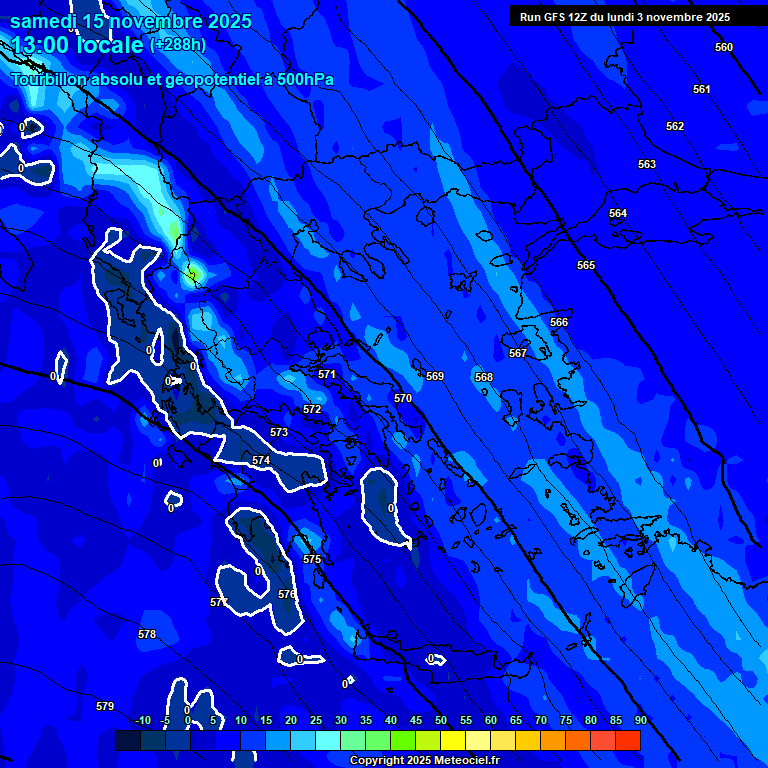Click the 565 contour label
Image resolution: width=768 pixels, height=768 pixels.
(586, 265)
